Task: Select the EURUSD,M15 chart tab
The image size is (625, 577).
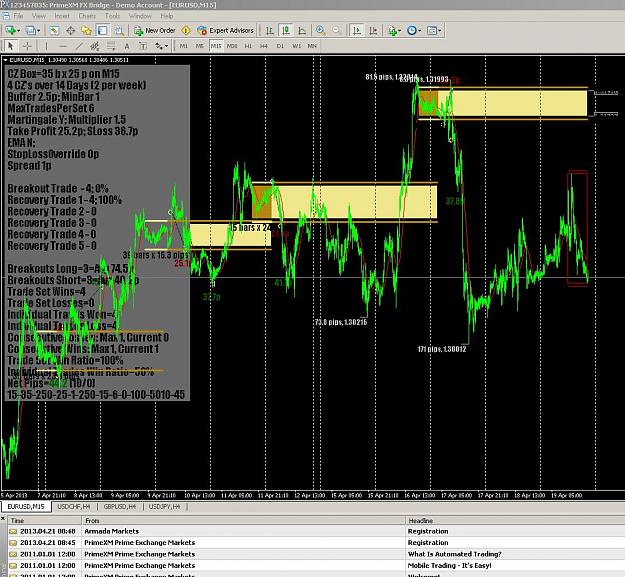Action: point(26,506)
